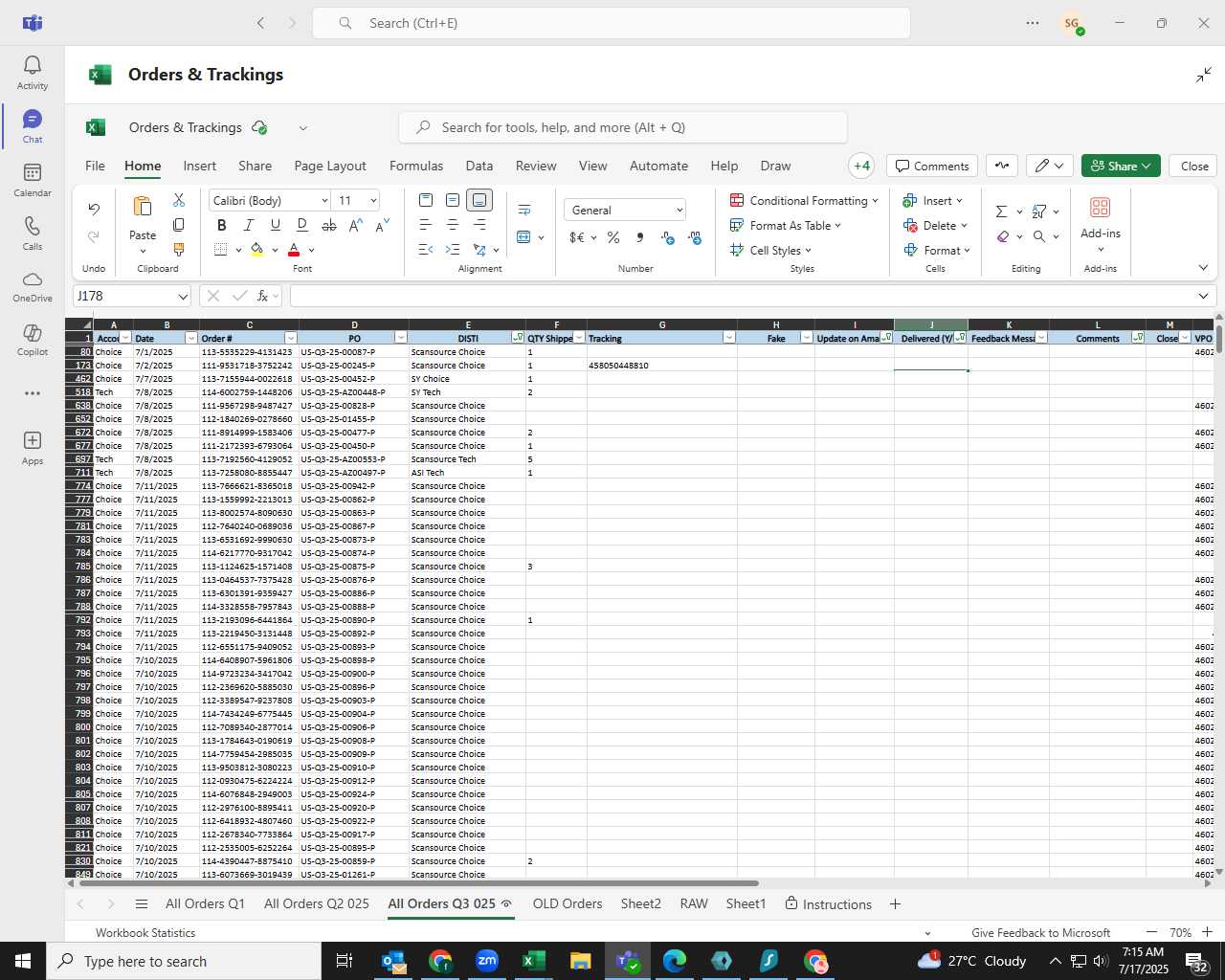The image size is (1225, 980).
Task: Click the green Share button
Action: (1121, 166)
